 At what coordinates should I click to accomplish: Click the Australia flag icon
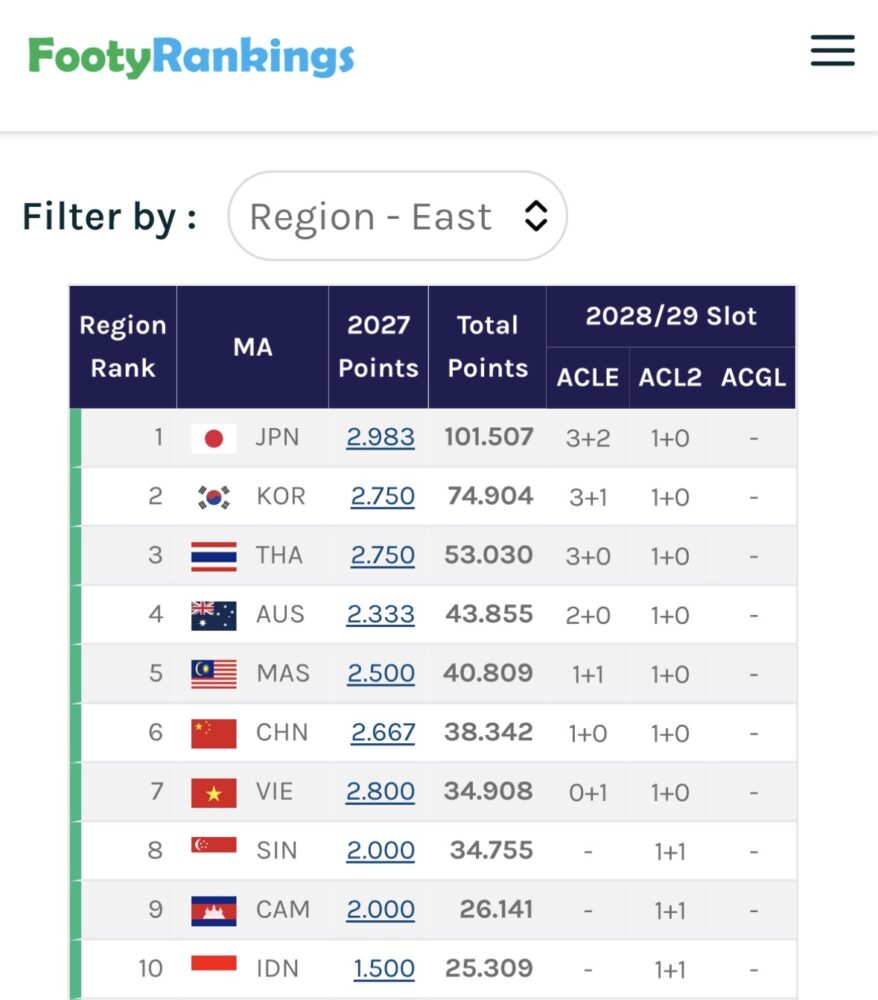214,615
